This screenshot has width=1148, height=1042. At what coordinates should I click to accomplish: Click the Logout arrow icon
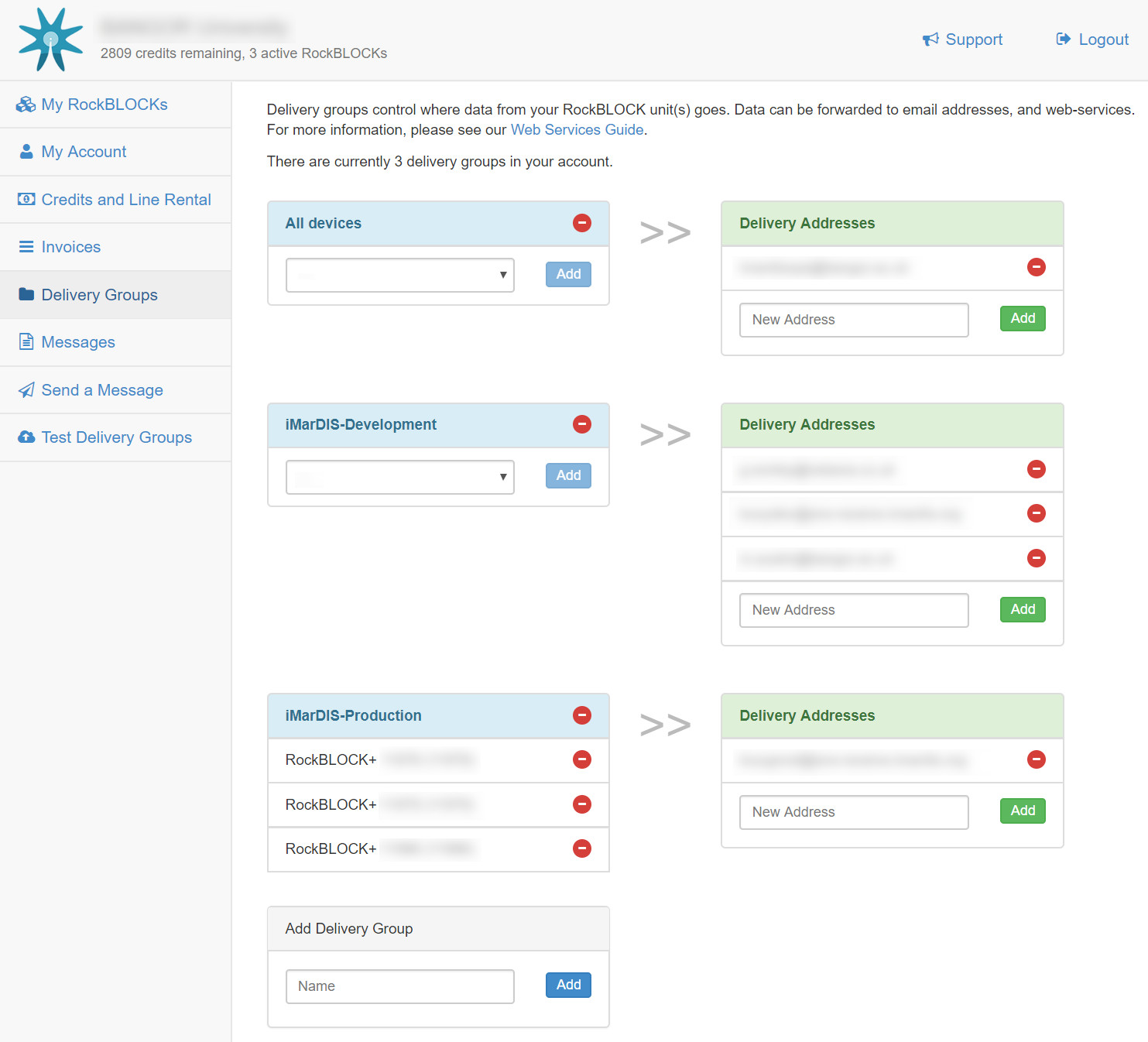pos(1064,39)
